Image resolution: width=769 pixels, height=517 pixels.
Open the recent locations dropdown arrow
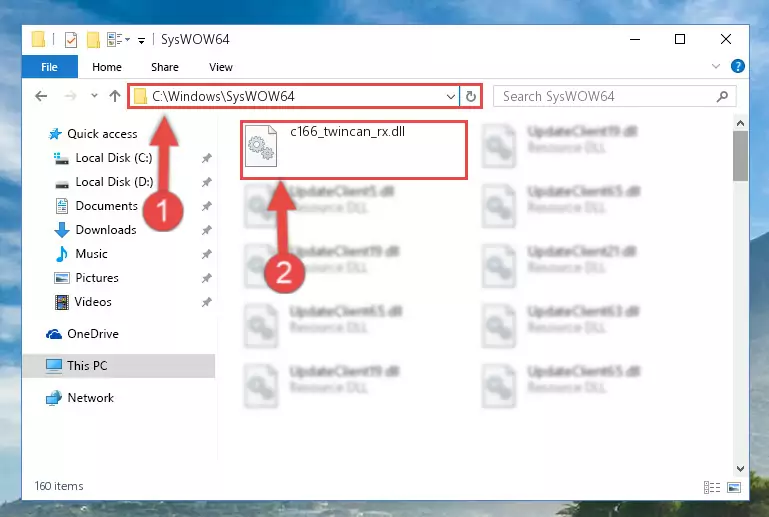tap(94, 96)
